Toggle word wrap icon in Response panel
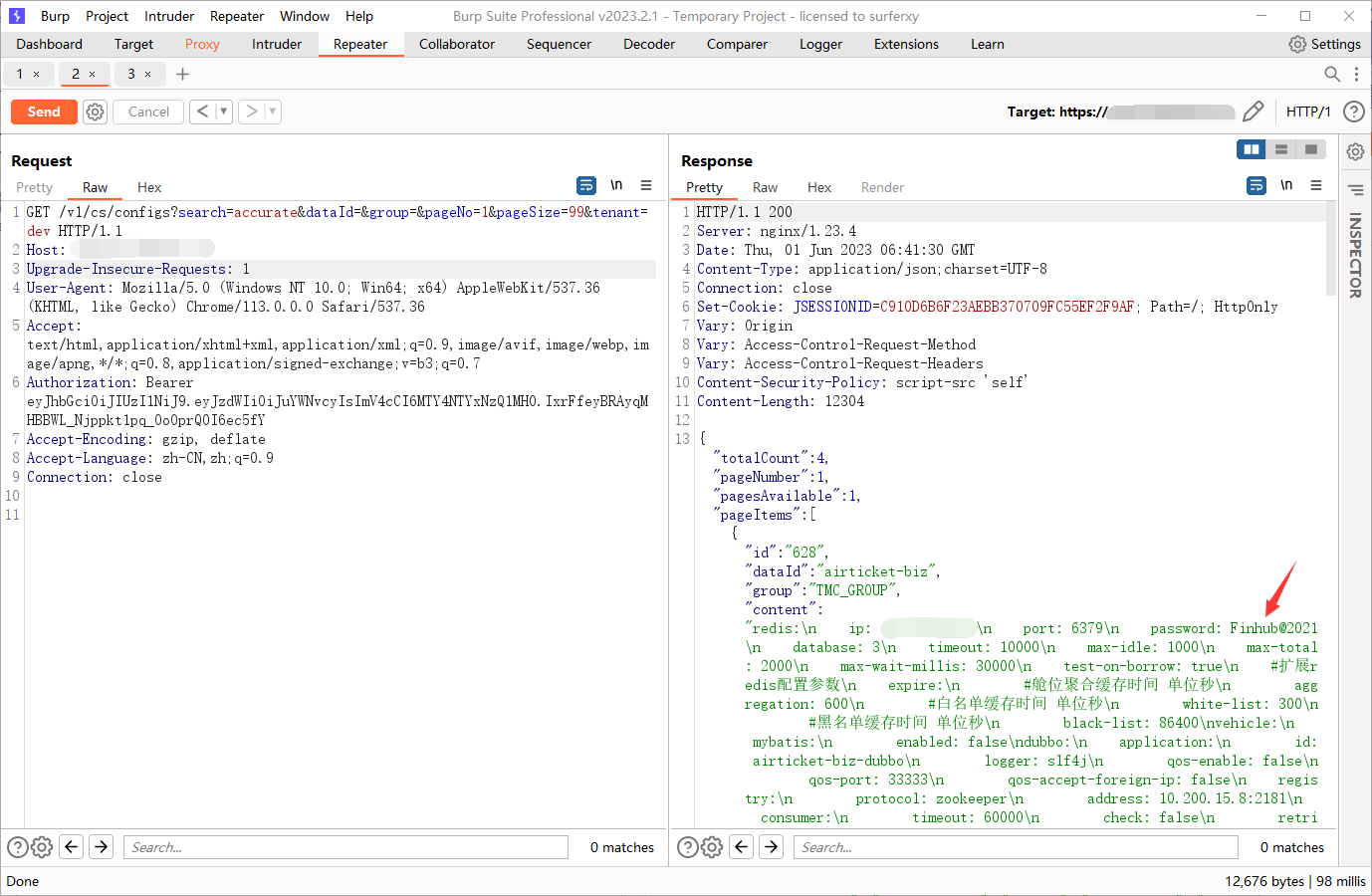Viewport: 1372px width, 896px height. click(x=1257, y=185)
